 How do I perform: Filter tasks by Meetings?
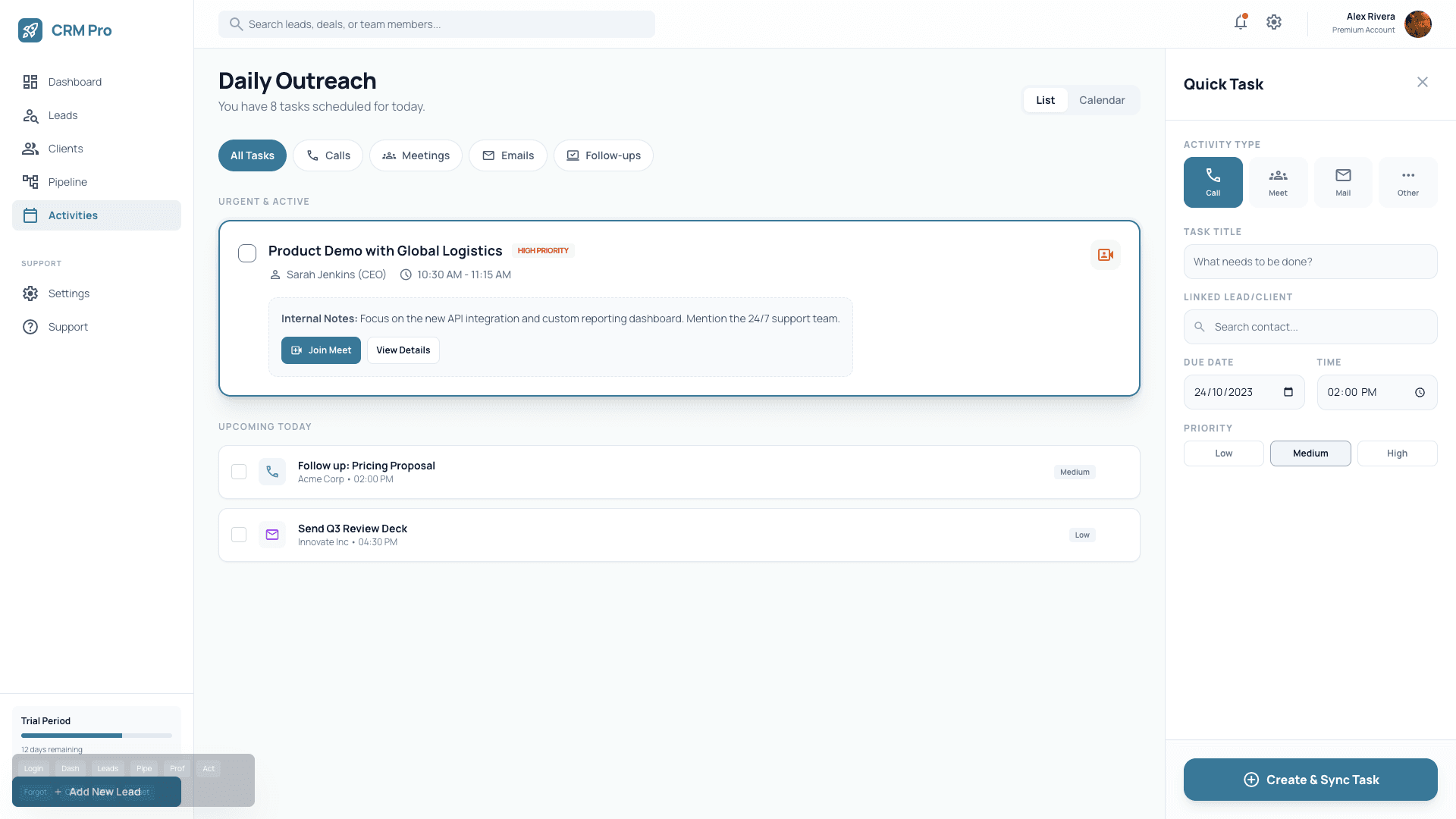pos(416,155)
